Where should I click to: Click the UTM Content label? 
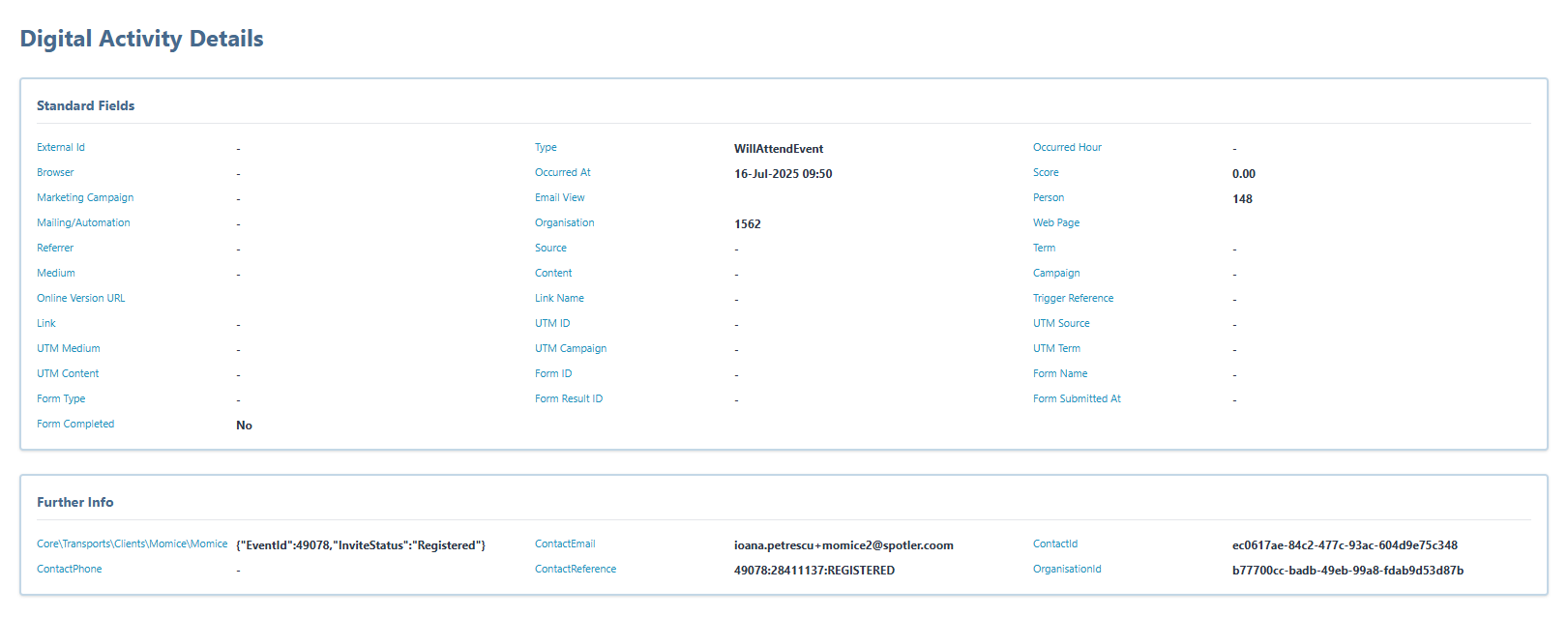click(68, 373)
